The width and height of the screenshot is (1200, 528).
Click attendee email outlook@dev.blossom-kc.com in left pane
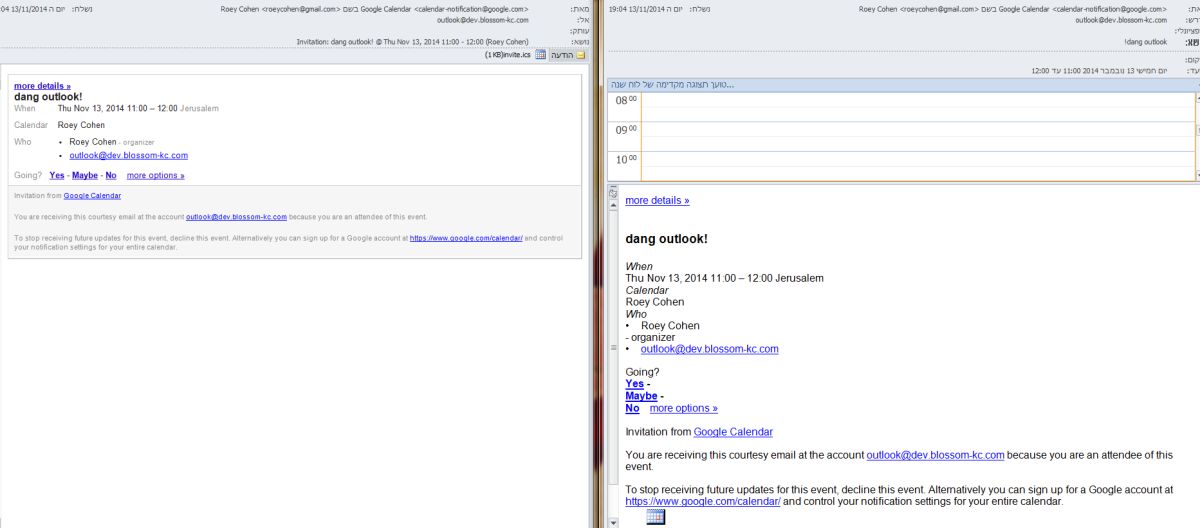[129, 155]
